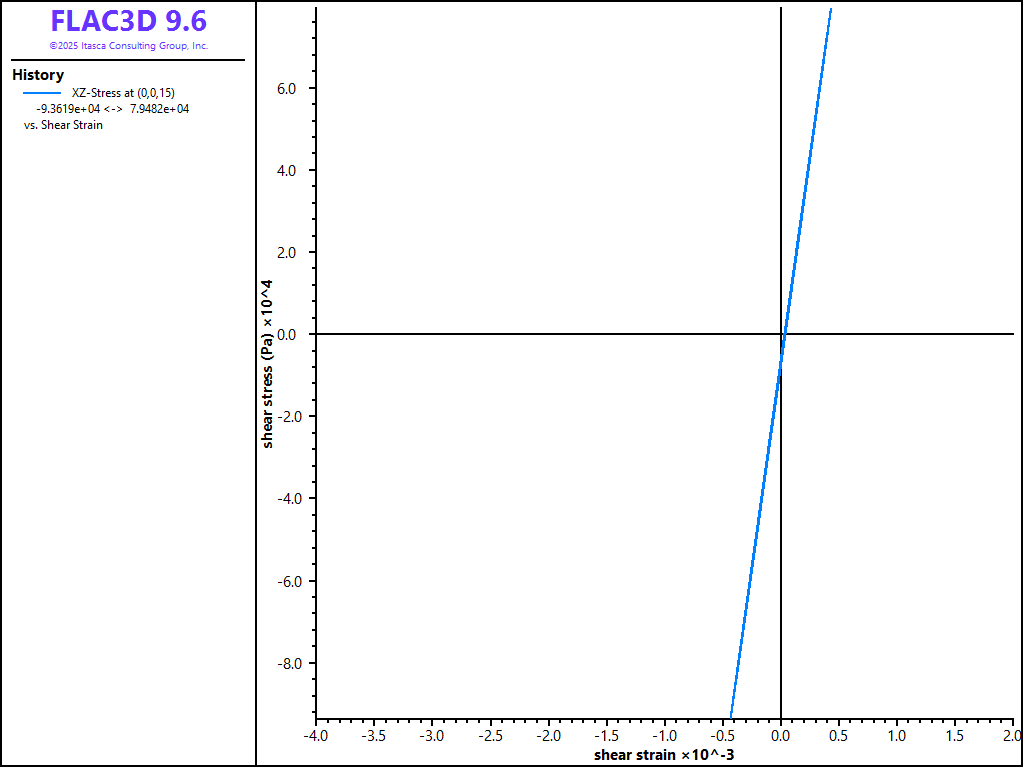This screenshot has height=768, width=1024.
Task: Select the 6.0 tick label on the y-axis
Action: click(x=287, y=88)
